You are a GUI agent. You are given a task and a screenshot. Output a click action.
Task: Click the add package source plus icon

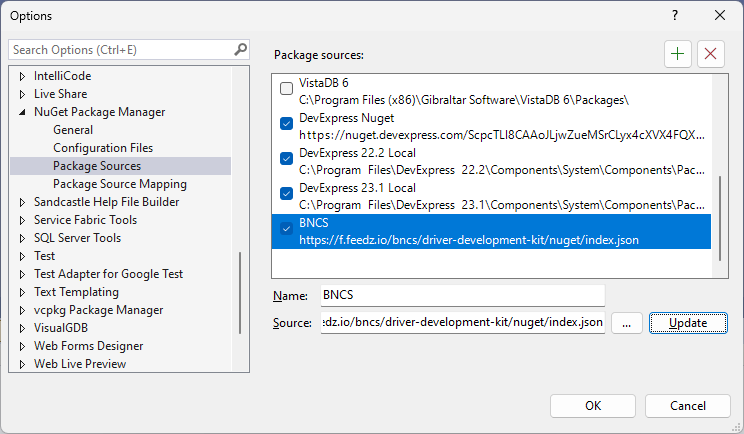pyautogui.click(x=678, y=54)
